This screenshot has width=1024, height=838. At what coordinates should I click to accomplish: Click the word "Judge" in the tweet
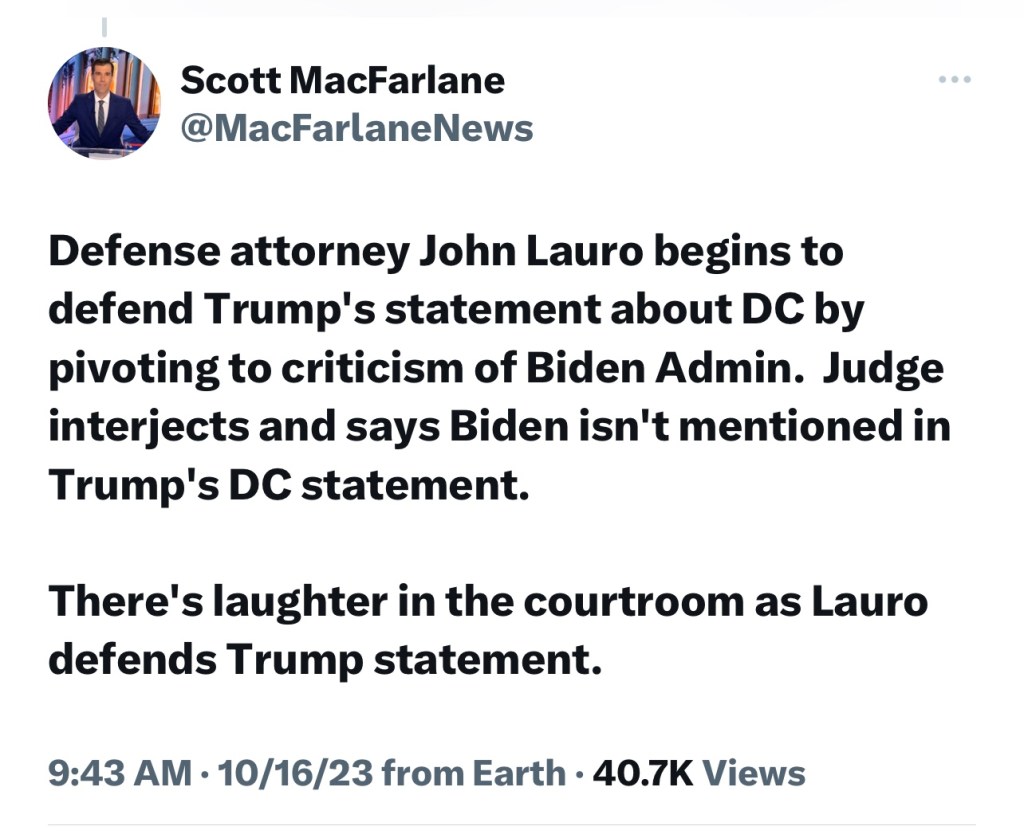883,370
